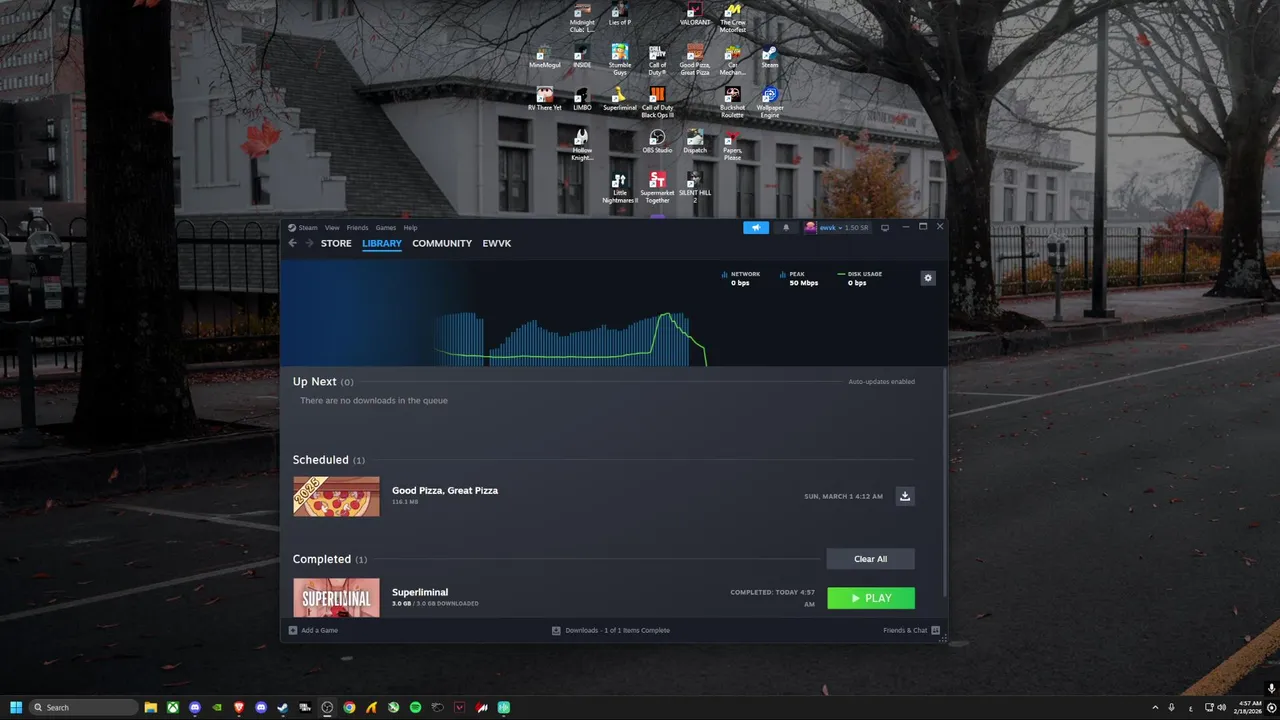Go forward with Steam's right arrow

point(309,243)
